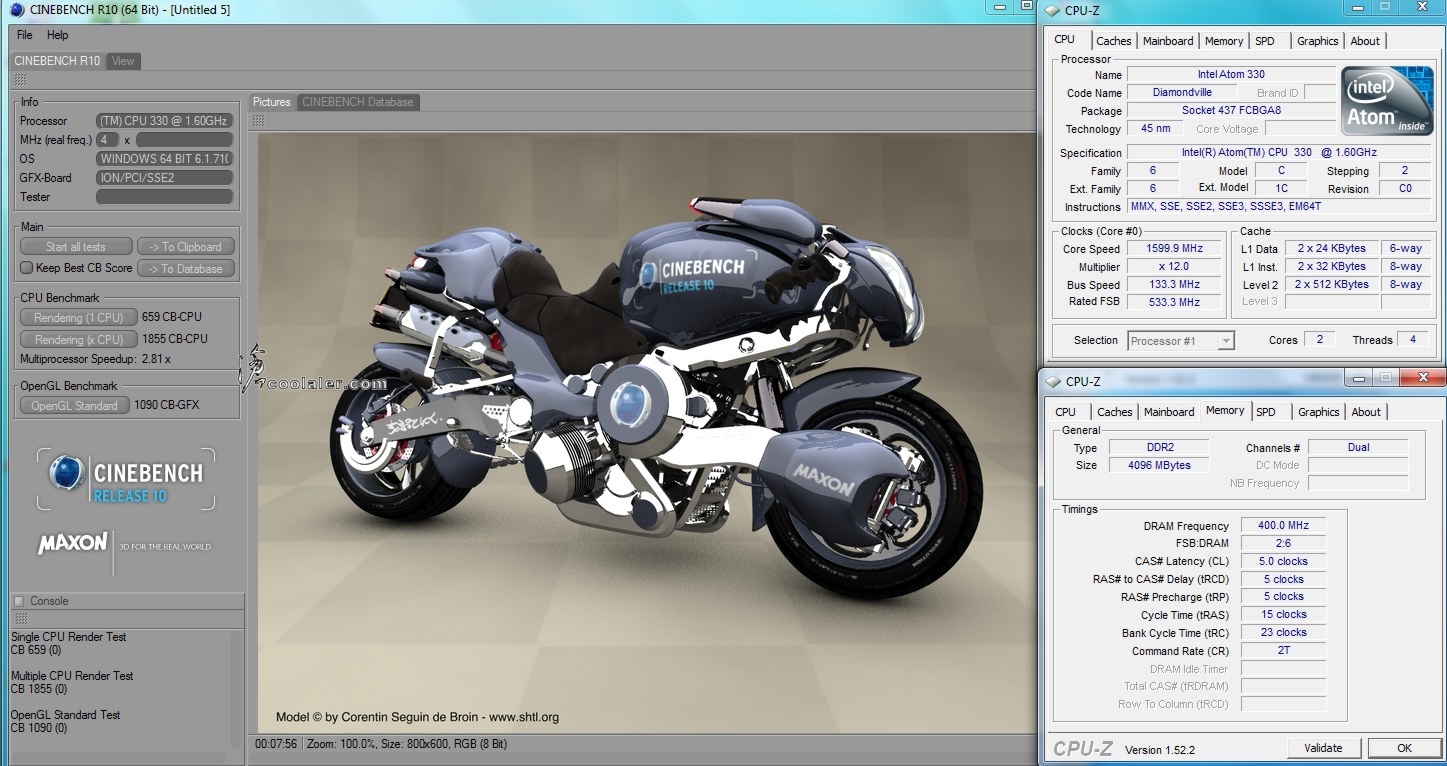The image size is (1447, 766).
Task: Switch to the CINEBENCH R10 tab
Action: pos(57,61)
